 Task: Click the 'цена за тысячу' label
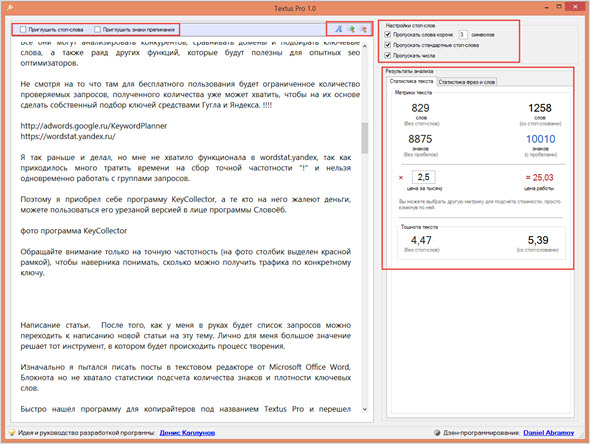point(424,188)
